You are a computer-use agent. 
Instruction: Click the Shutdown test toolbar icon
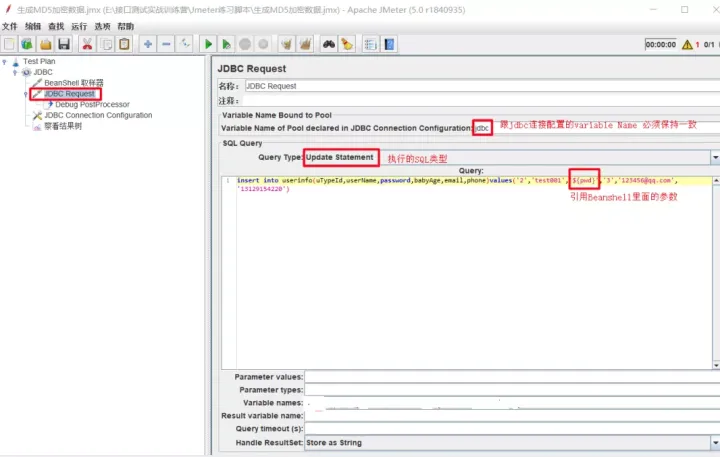click(263, 45)
